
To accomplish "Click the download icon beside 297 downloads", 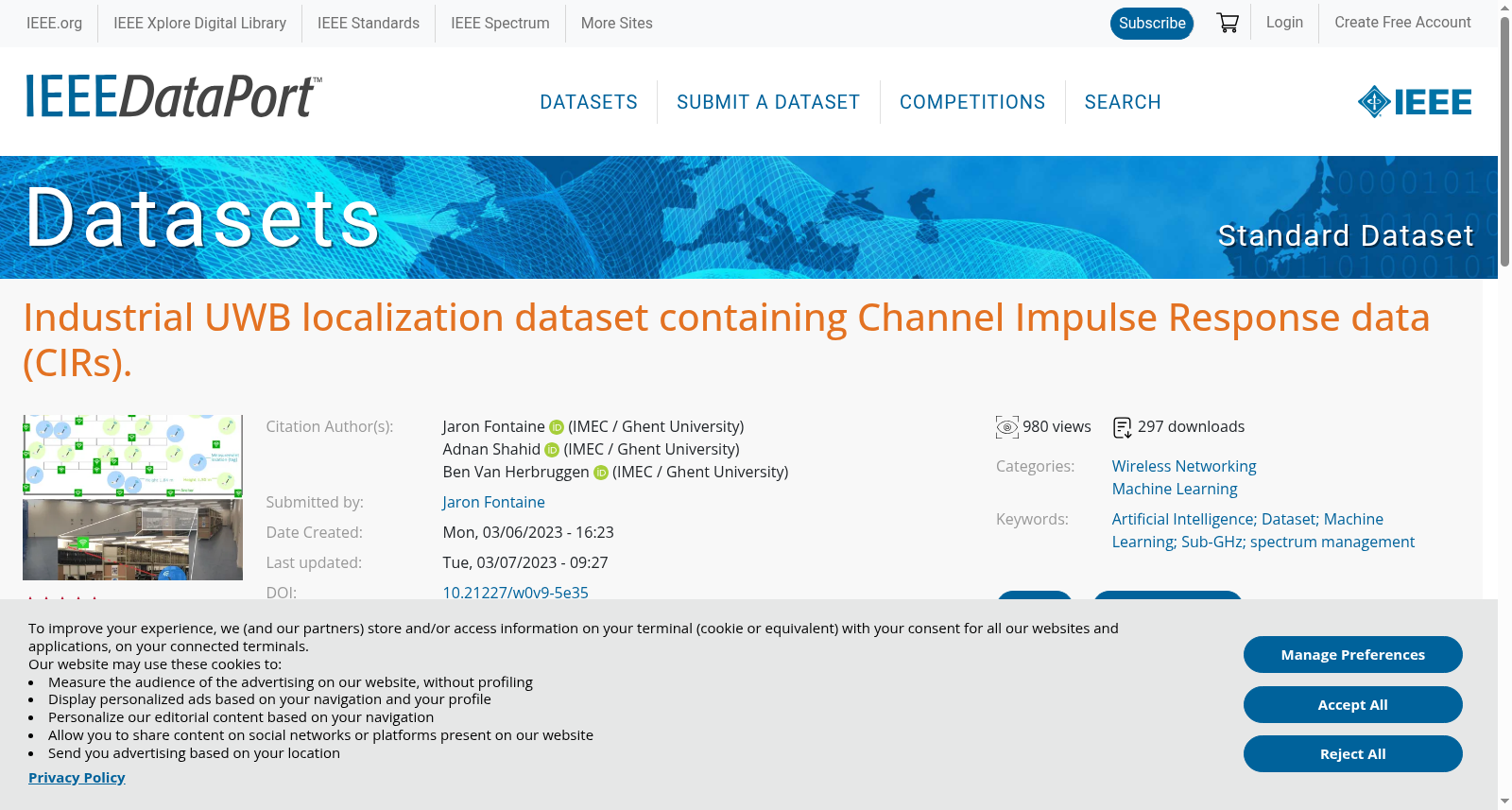I will [1123, 427].
